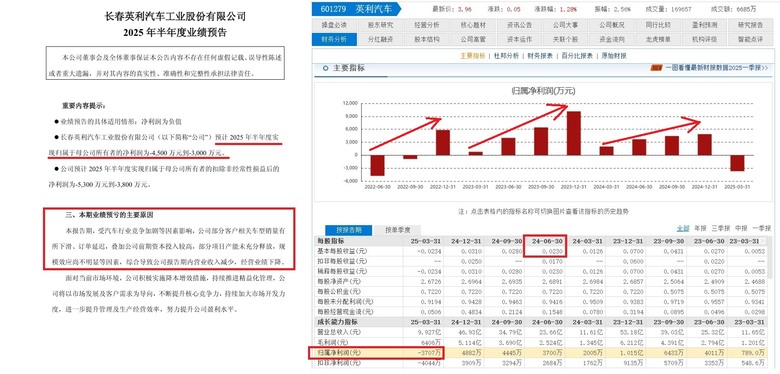Image resolution: width=780 pixels, height=374 pixels.
Task: Click the 重要内容提示 heading in the document
Action: click(84, 106)
